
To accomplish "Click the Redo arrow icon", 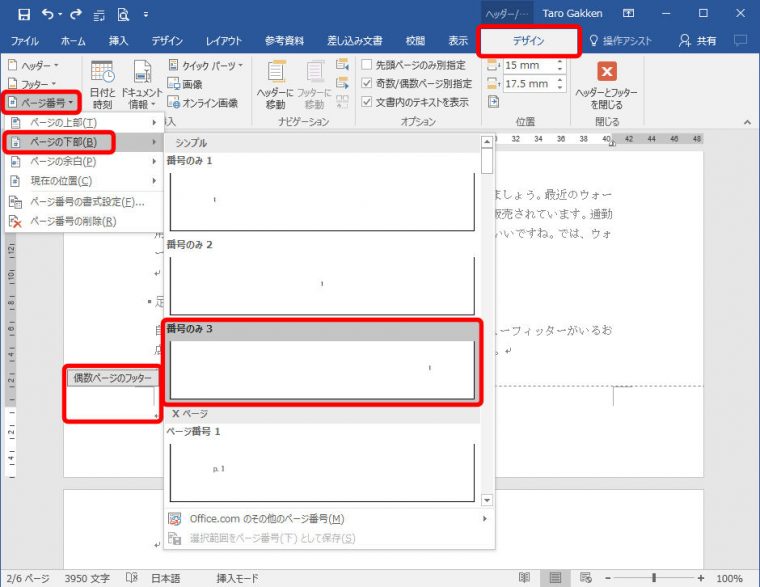I will click(x=76, y=14).
